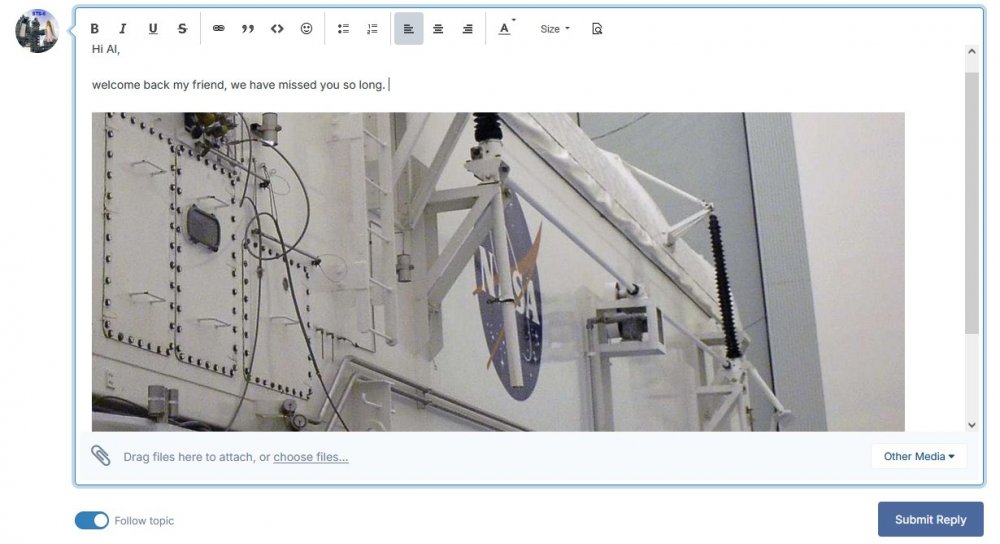
Task: Click the editor vertical scrollbar thumb
Action: pos(971,203)
